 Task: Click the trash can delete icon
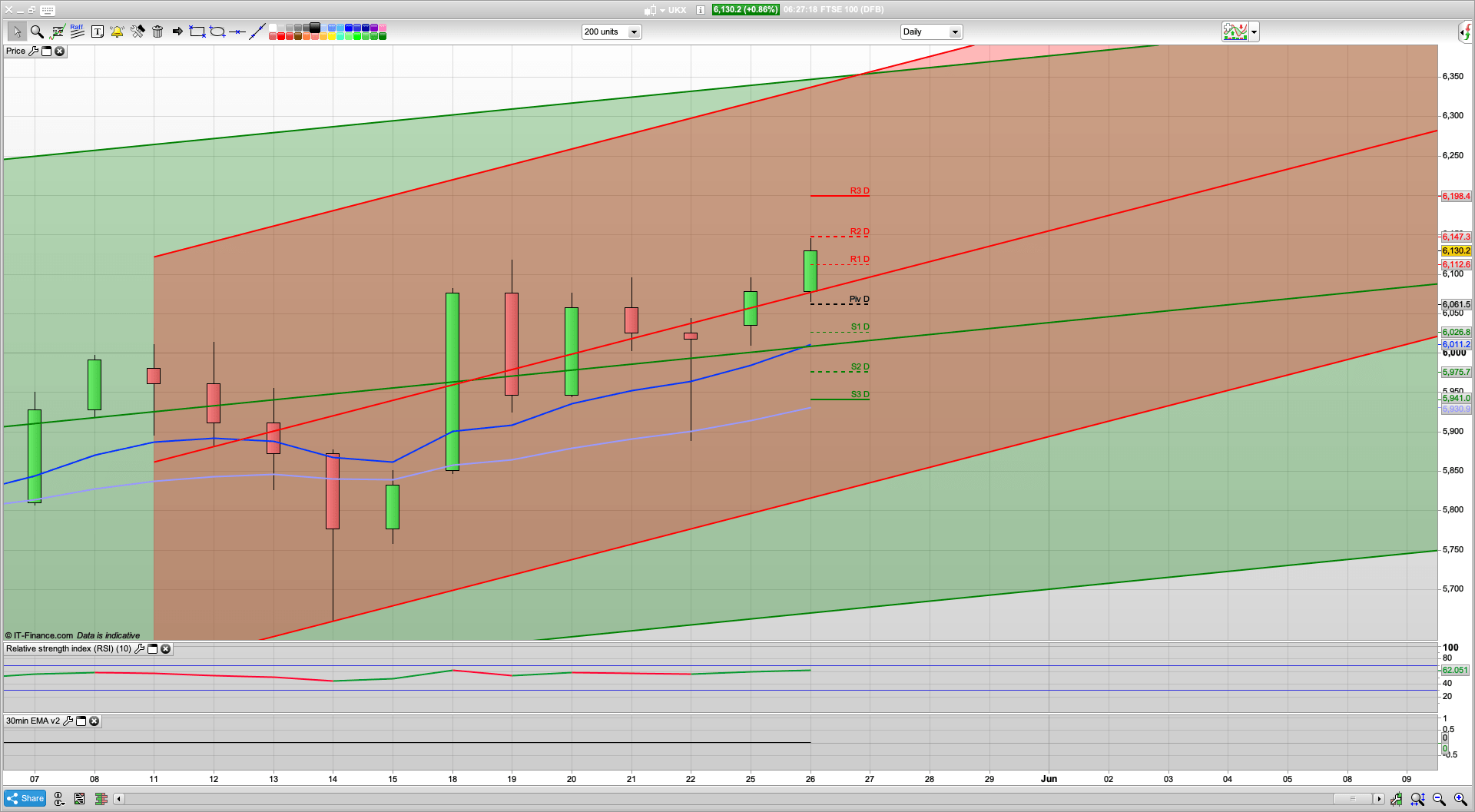point(157,31)
